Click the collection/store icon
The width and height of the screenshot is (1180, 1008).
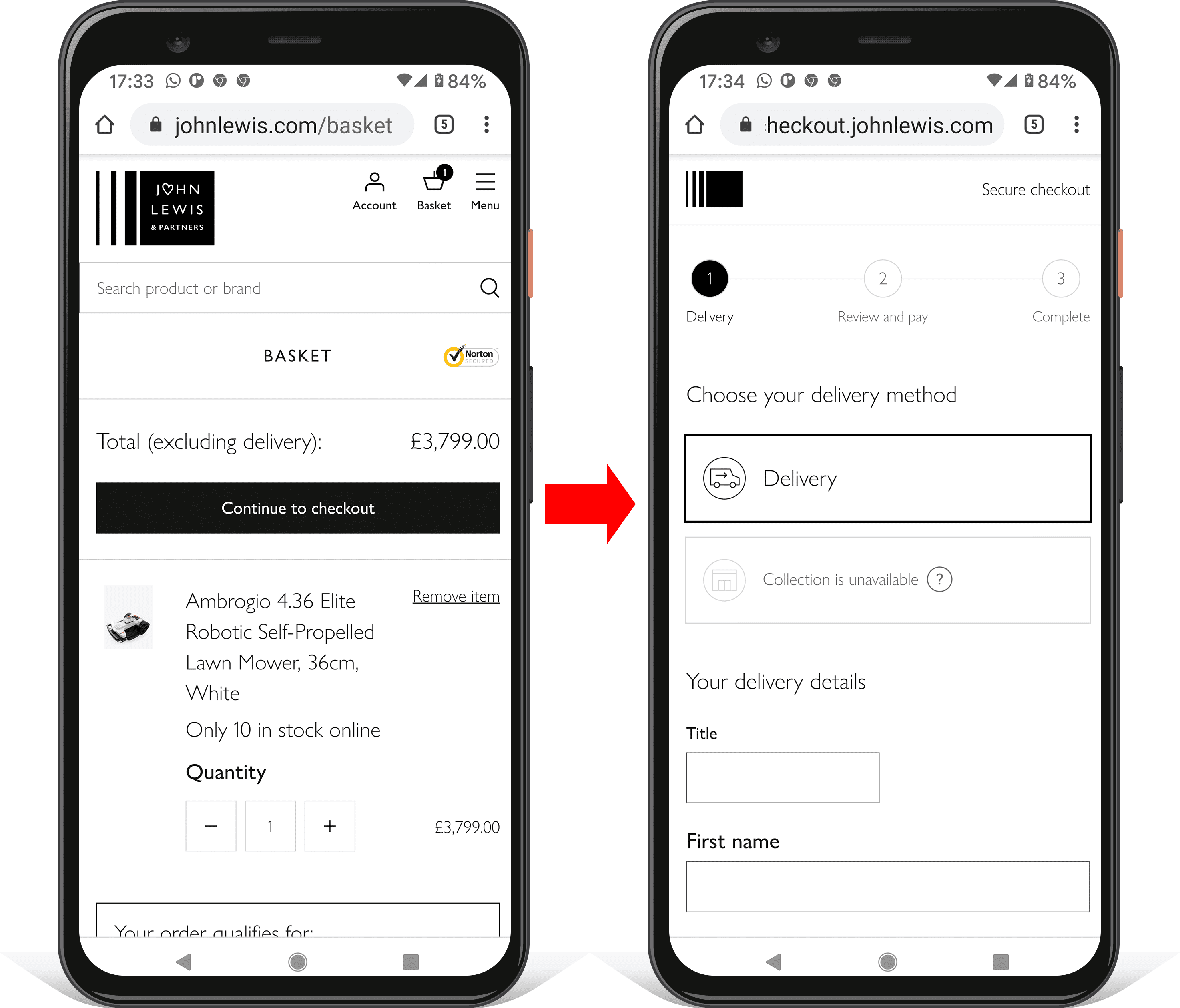coord(722,579)
